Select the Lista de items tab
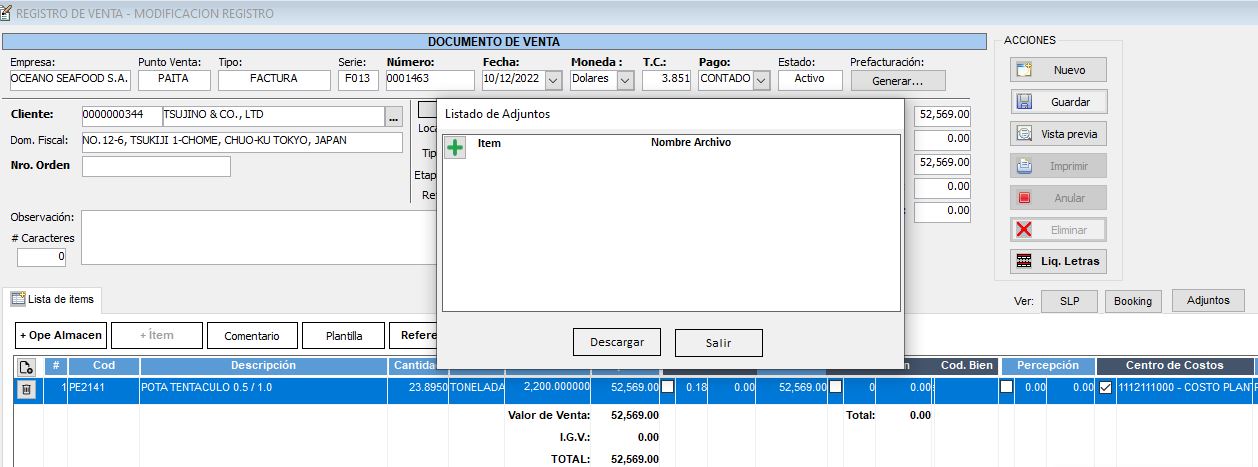The width and height of the screenshot is (1258, 467). pos(53,299)
